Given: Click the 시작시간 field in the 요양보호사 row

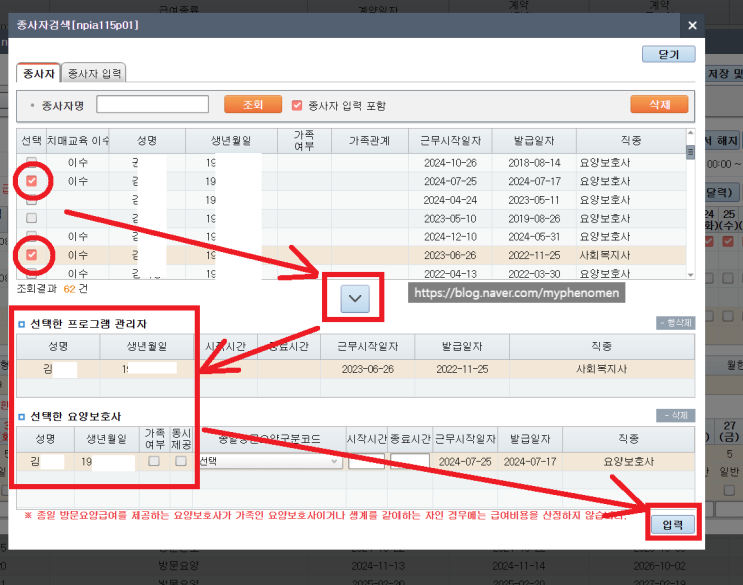Looking at the screenshot, I should pyautogui.click(x=366, y=461).
